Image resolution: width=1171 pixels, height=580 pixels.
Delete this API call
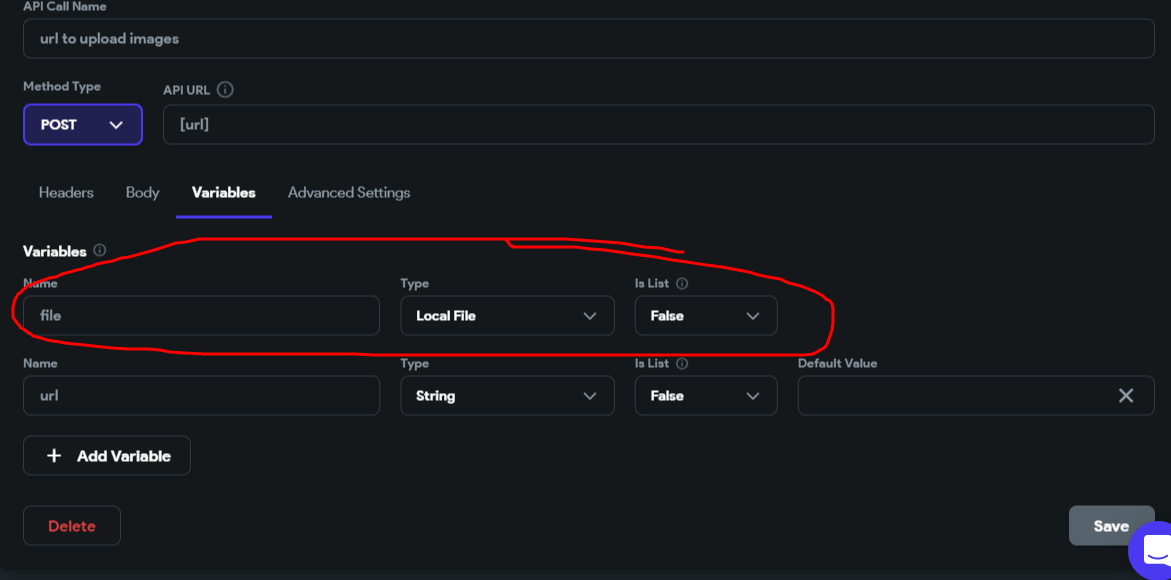(71, 525)
